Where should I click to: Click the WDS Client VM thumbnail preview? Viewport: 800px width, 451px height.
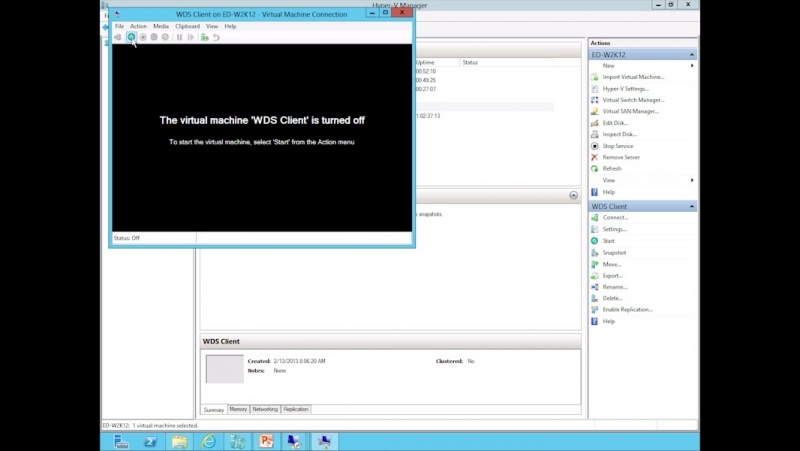[x=224, y=369]
